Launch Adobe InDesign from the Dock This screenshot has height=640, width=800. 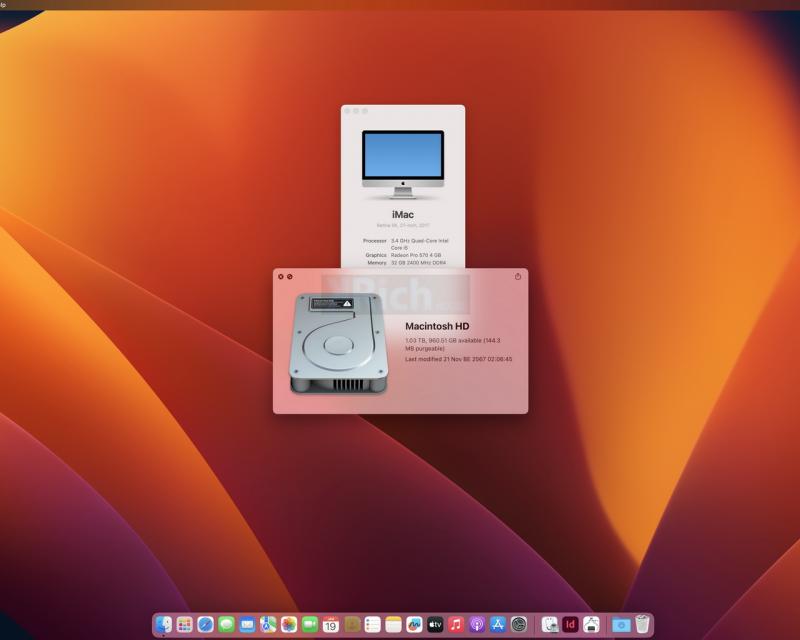click(570, 624)
